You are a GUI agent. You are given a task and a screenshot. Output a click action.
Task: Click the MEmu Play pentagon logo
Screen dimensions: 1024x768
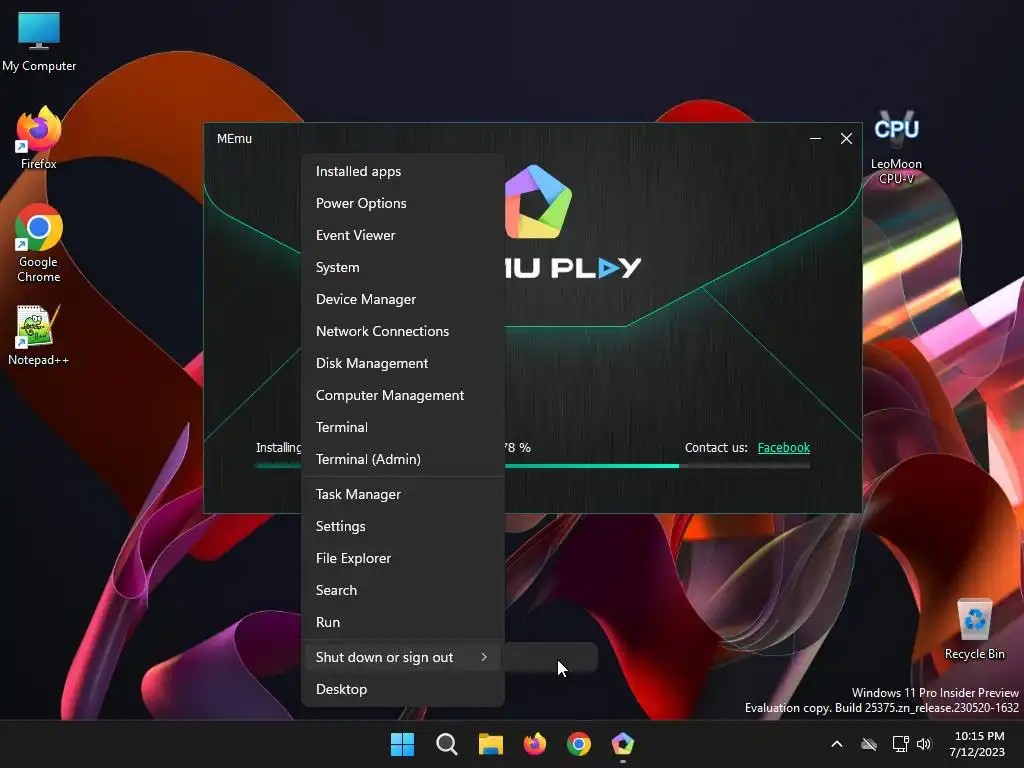[x=537, y=202]
